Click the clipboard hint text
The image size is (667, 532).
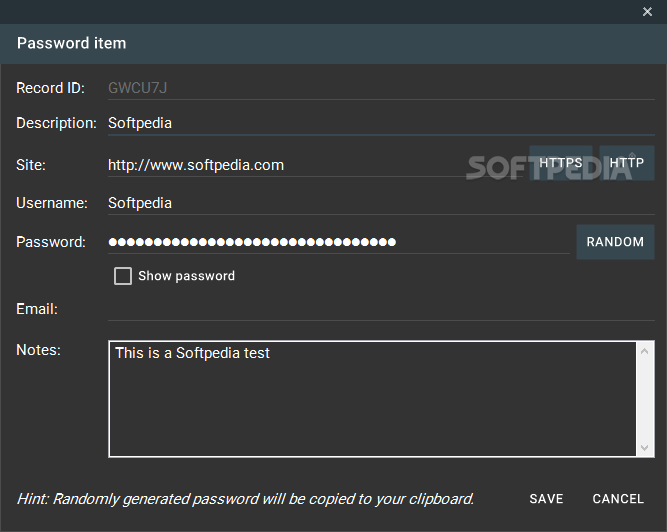point(245,499)
